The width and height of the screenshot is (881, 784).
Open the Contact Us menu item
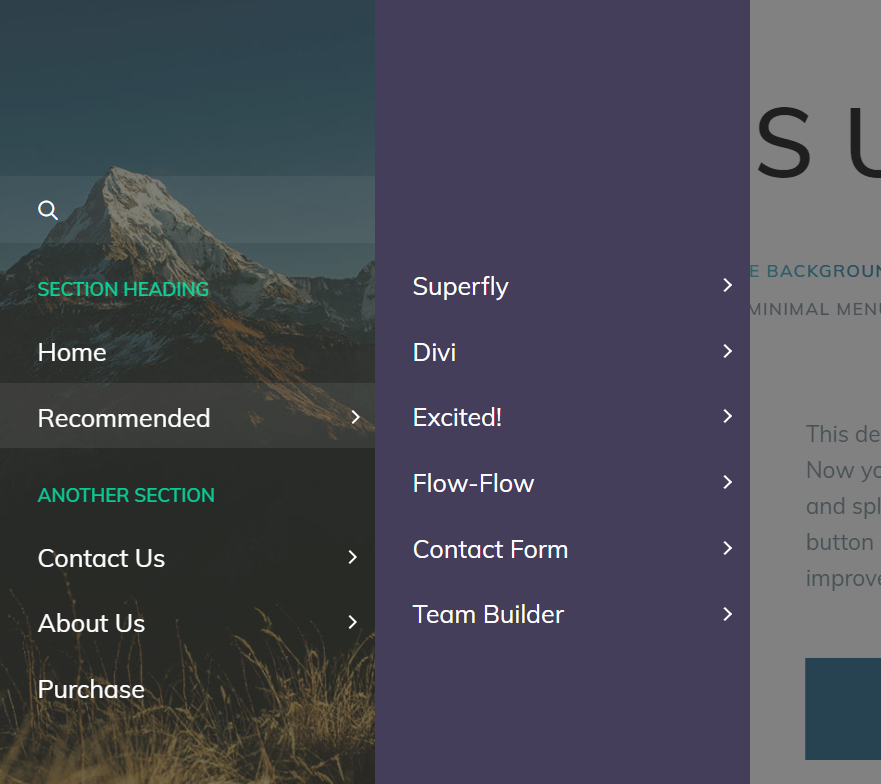(101, 559)
